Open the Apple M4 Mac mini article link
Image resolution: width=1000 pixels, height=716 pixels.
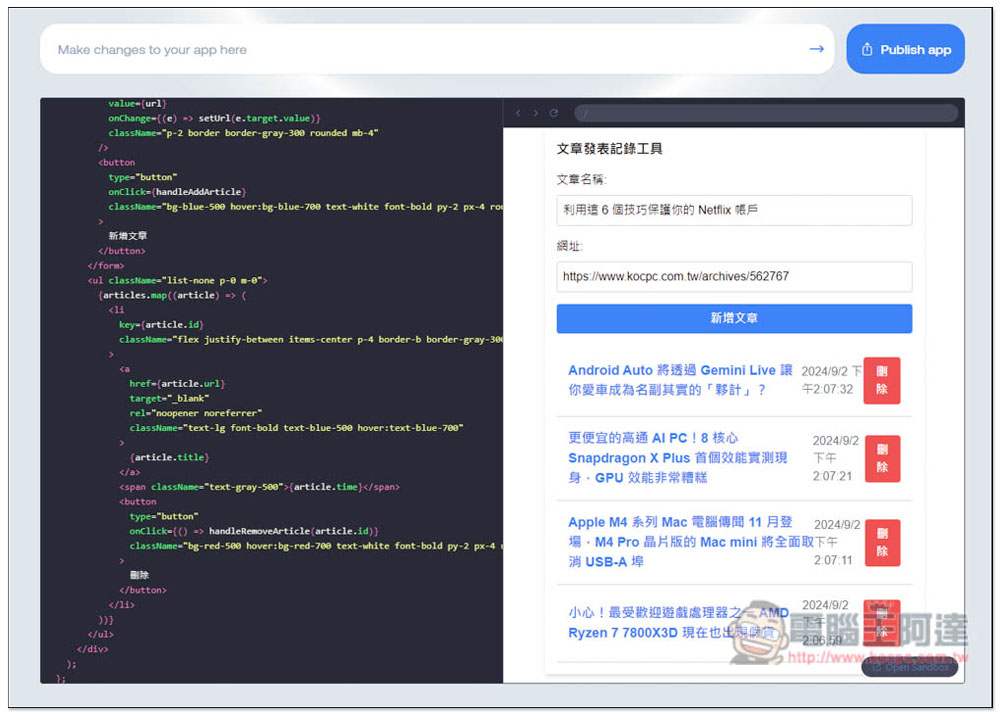tap(691, 542)
